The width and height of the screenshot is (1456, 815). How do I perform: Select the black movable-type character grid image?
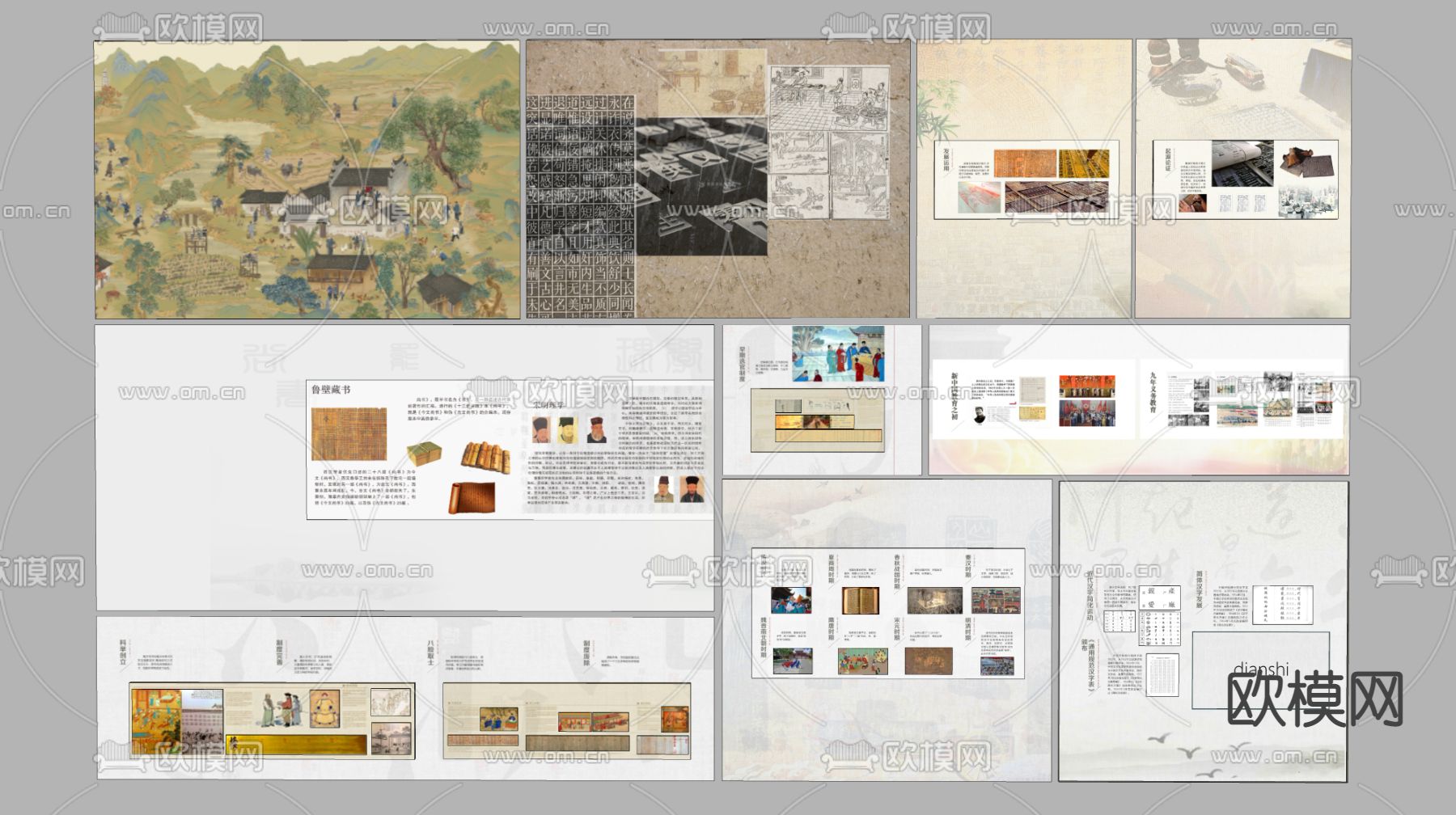pyautogui.click(x=581, y=206)
